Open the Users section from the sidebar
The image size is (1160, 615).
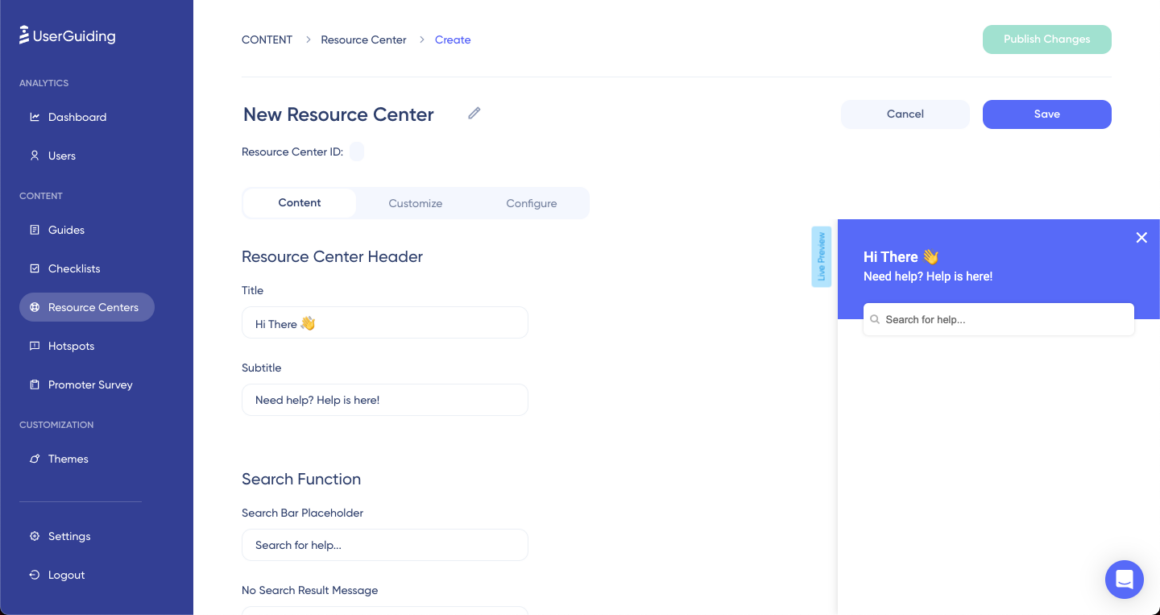click(x=63, y=156)
